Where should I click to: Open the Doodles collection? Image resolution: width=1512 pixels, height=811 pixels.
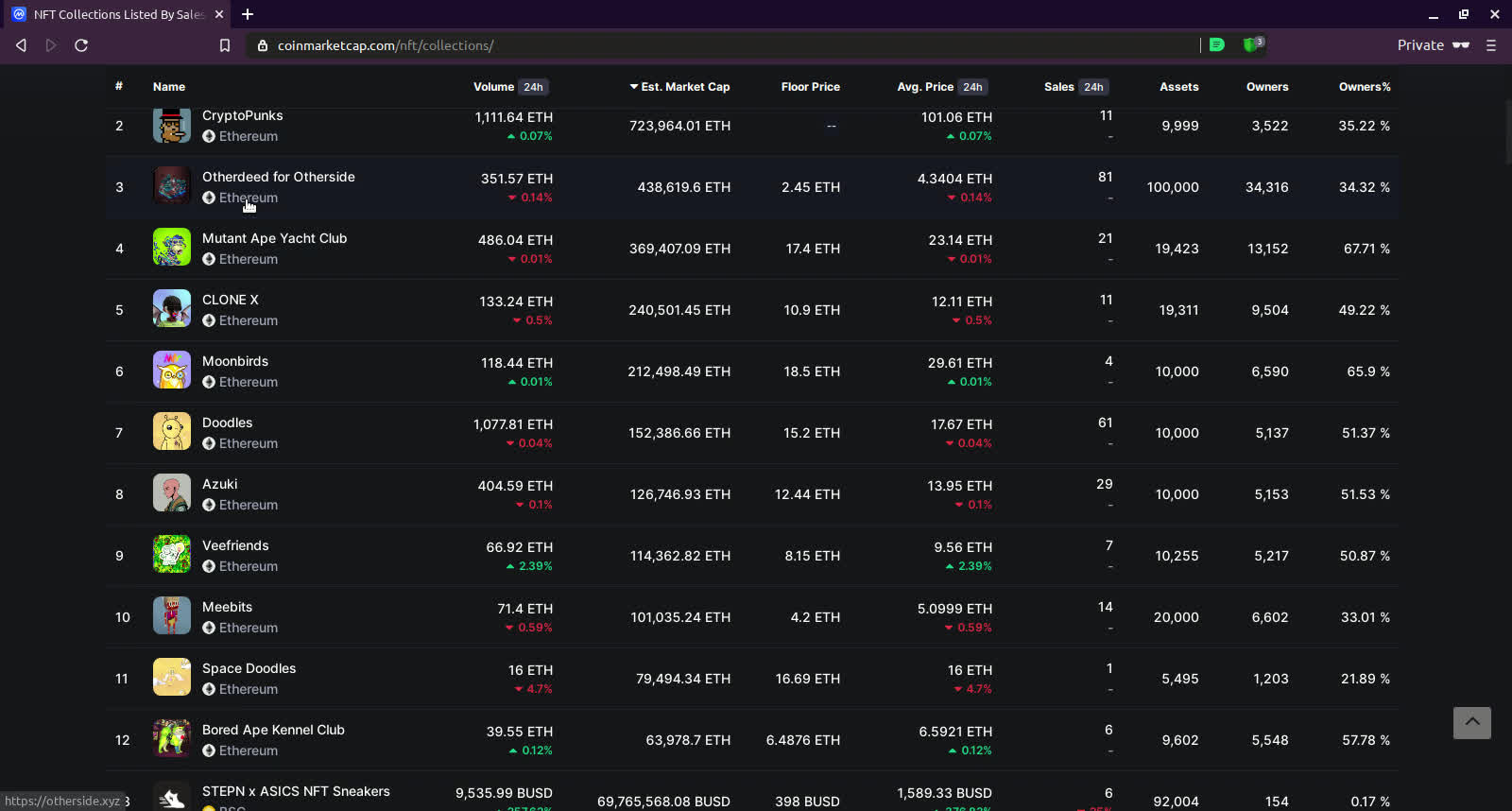(227, 423)
